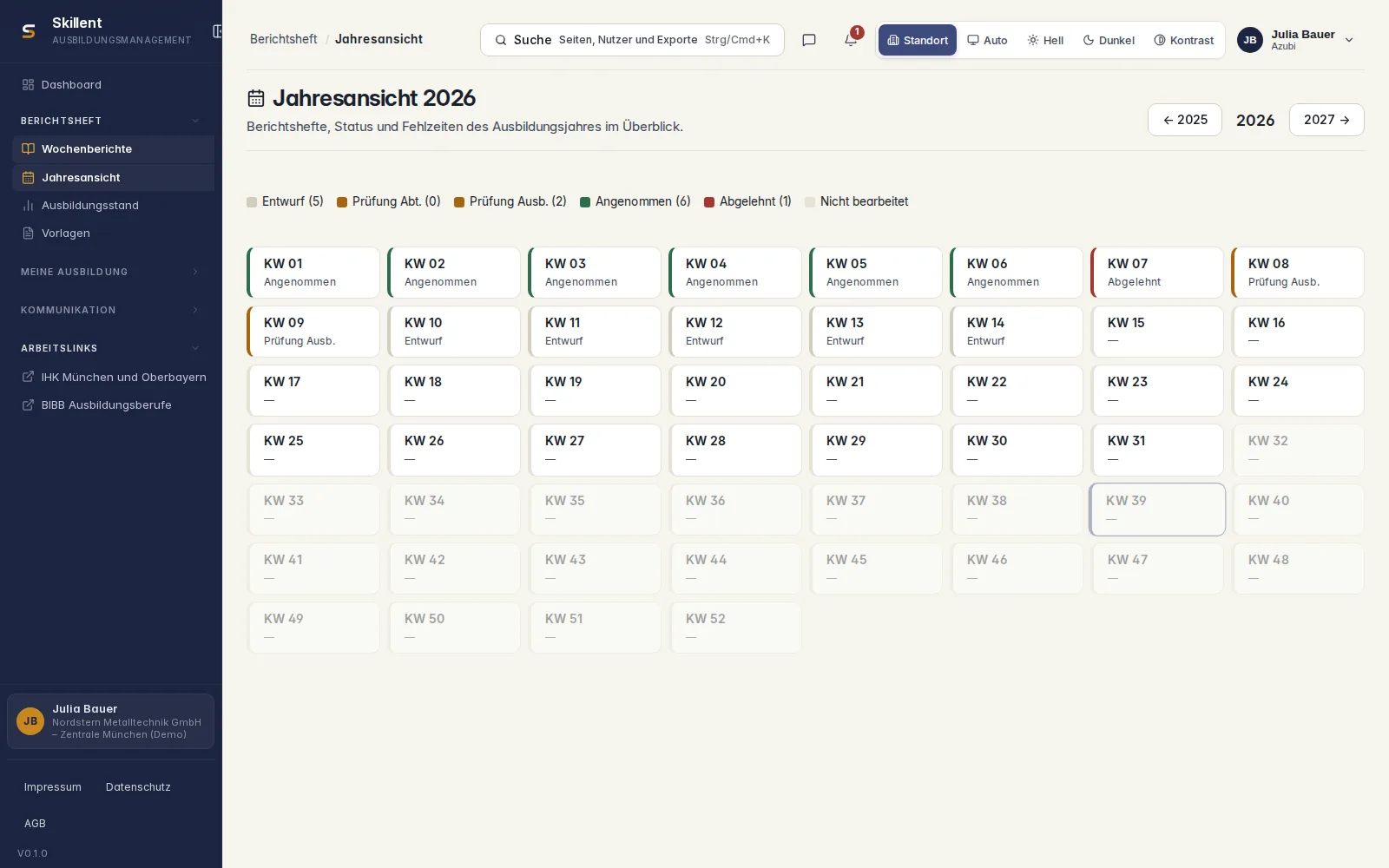Click the Skillent logo
Screen dimensions: 1389x868
[x=29, y=31]
